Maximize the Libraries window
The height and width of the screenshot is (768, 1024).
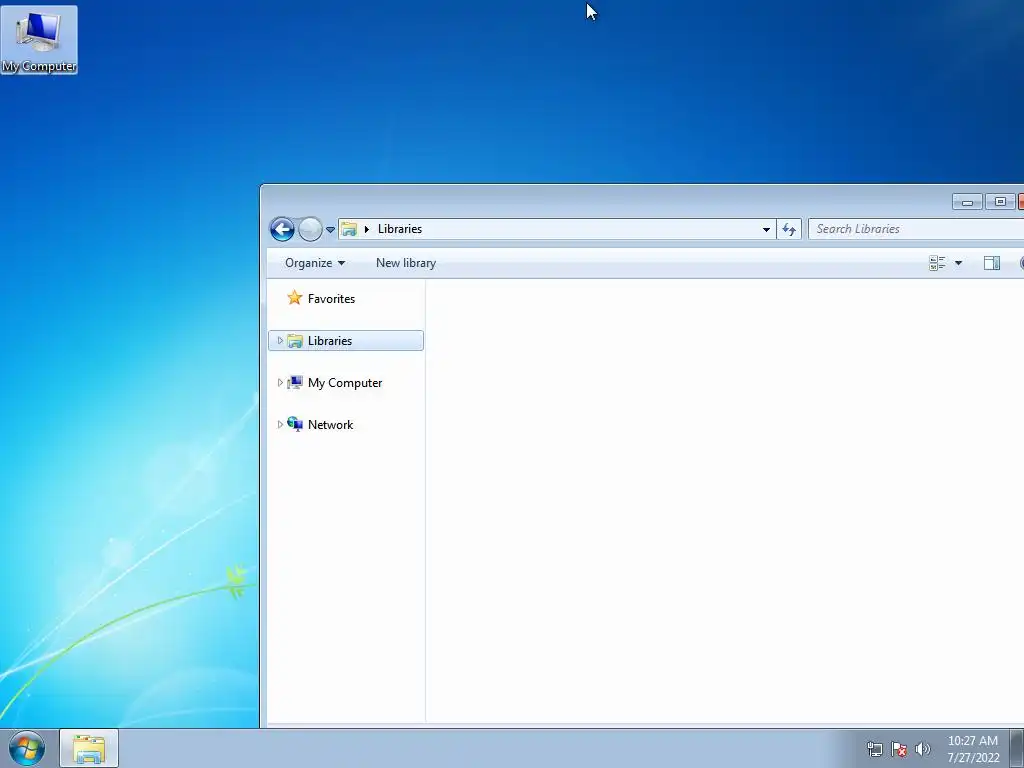pyautogui.click(x=999, y=202)
